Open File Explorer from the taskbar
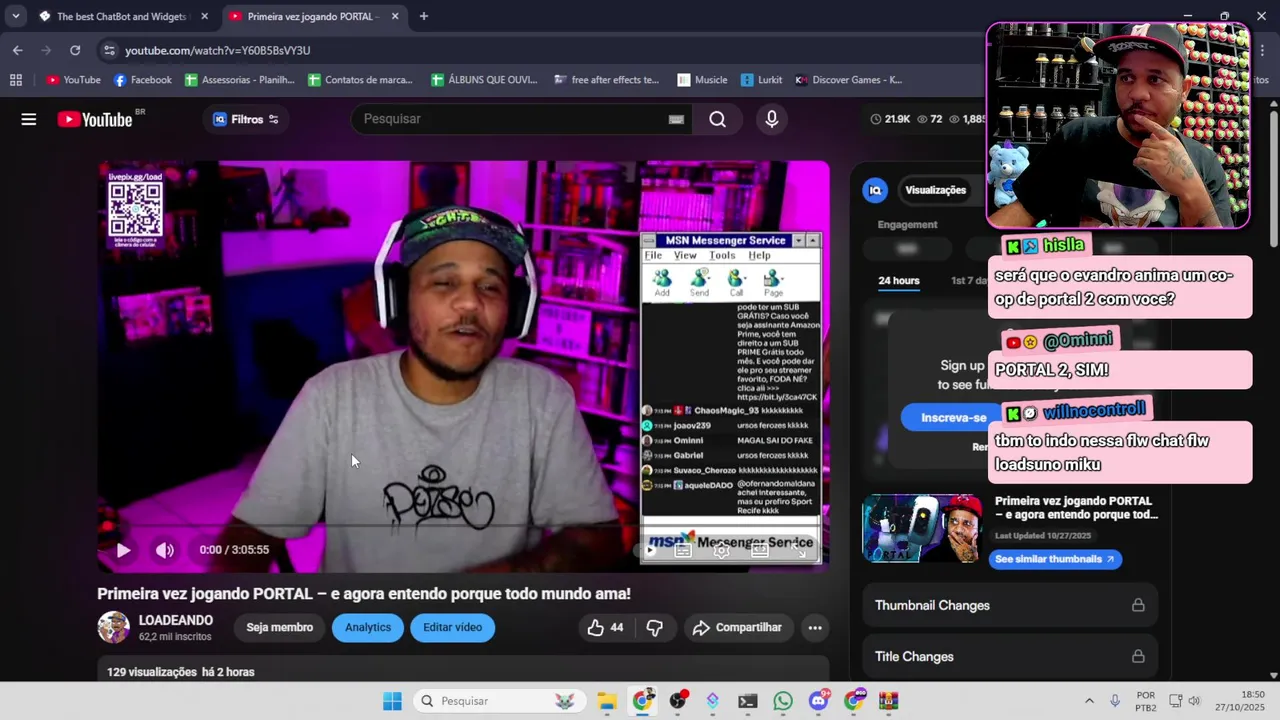Screen dimensions: 1280x720 tap(607, 701)
